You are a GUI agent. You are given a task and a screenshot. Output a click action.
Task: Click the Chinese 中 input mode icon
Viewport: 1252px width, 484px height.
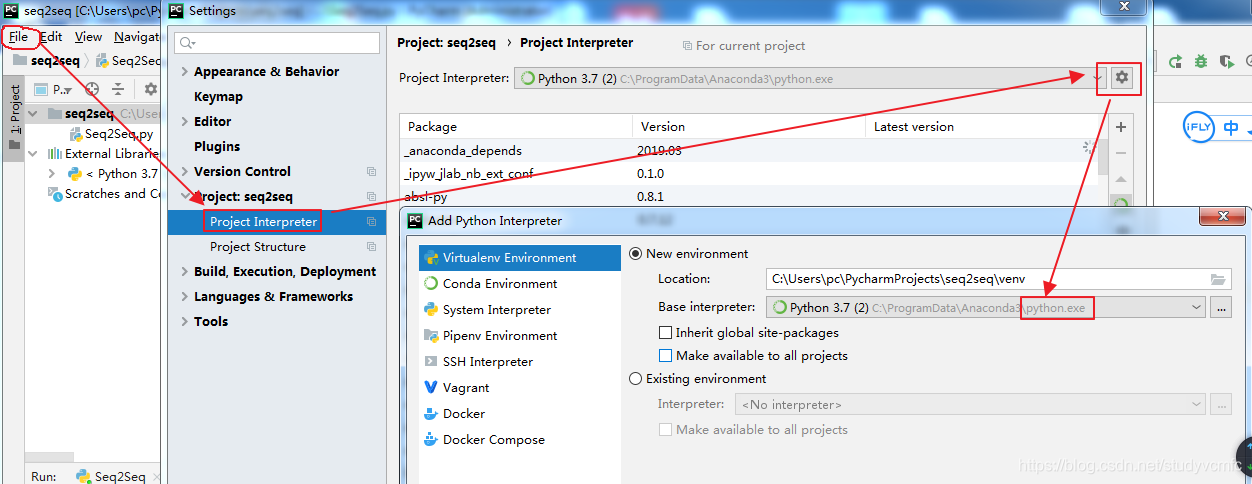tap(1231, 127)
